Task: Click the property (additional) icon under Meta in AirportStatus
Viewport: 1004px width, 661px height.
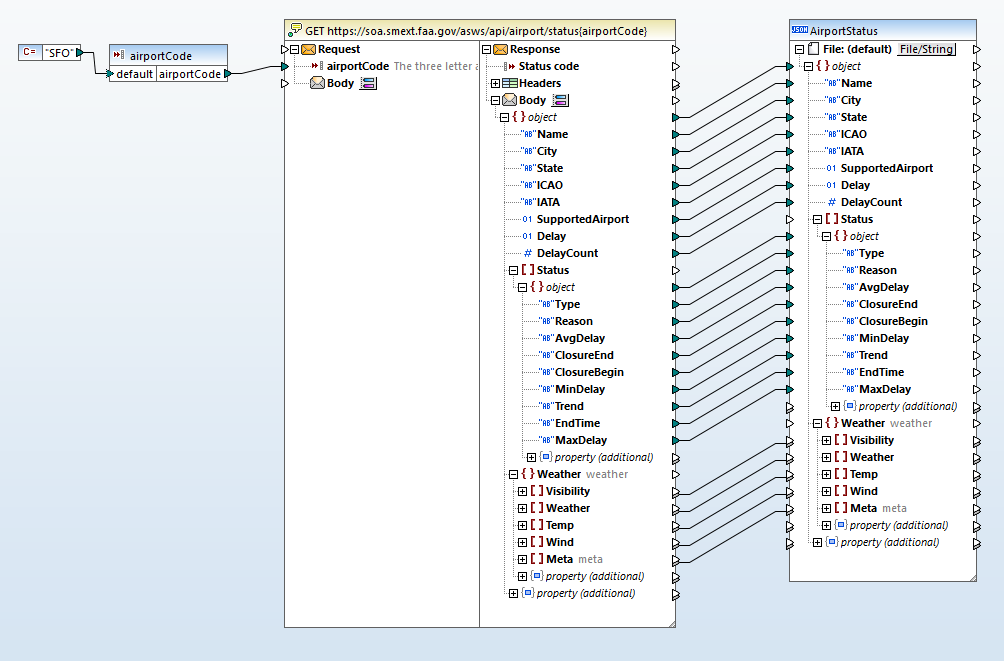Action: point(838,524)
